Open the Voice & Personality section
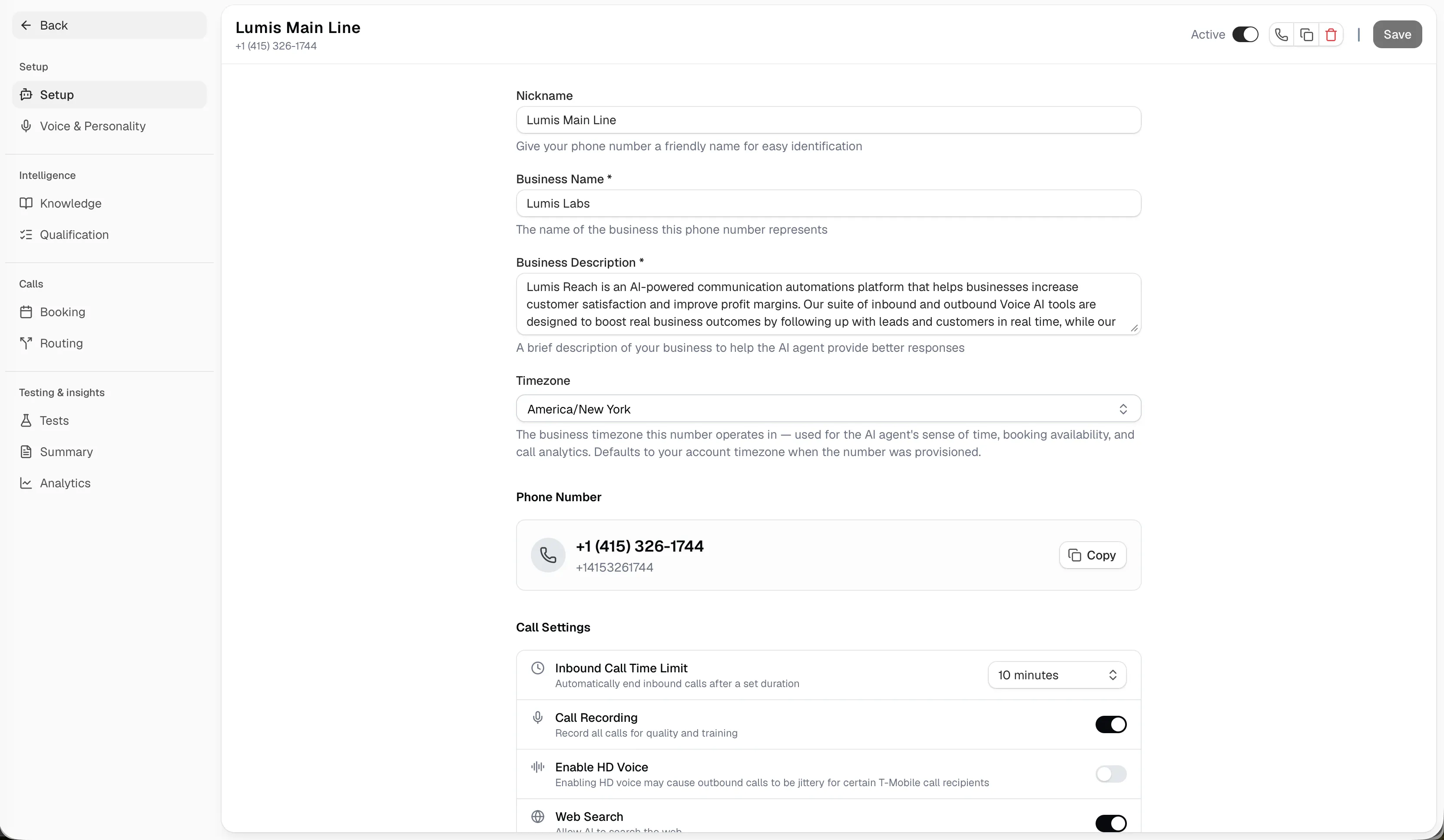This screenshot has width=1444, height=840. click(x=109, y=126)
